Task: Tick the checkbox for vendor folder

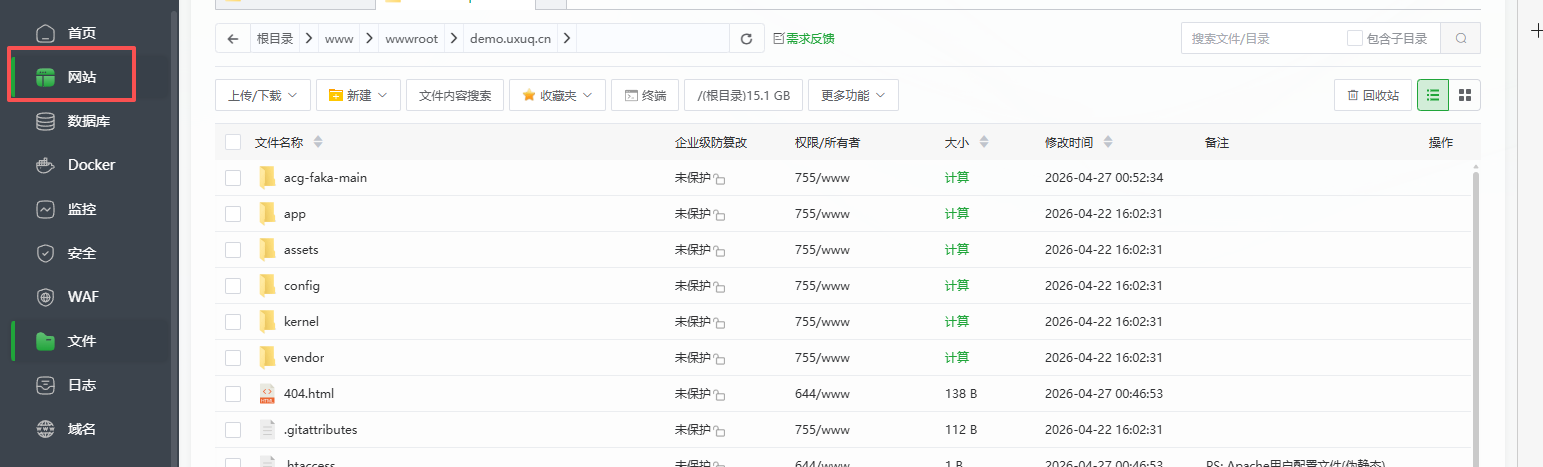Action: 233,358
